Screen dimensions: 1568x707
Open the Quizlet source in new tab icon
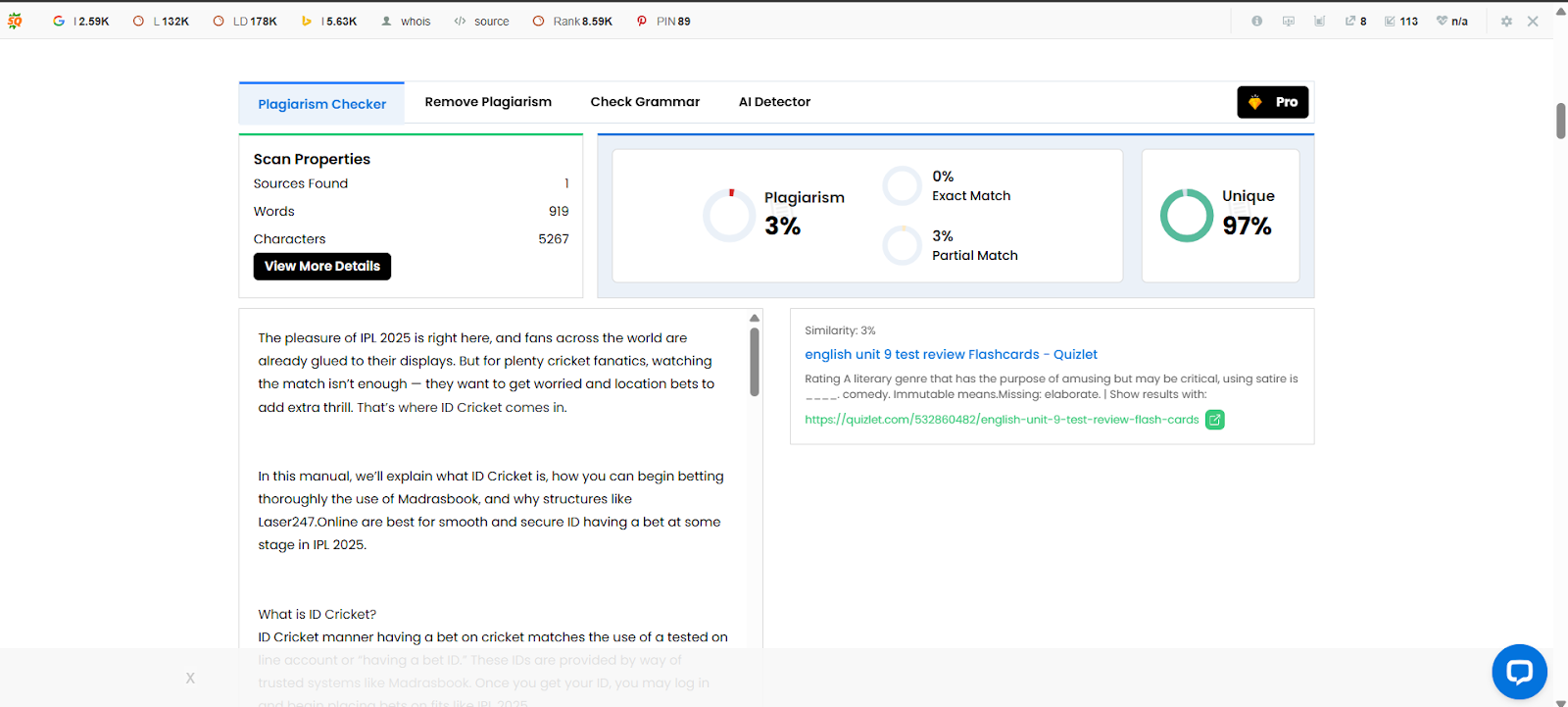(x=1215, y=420)
